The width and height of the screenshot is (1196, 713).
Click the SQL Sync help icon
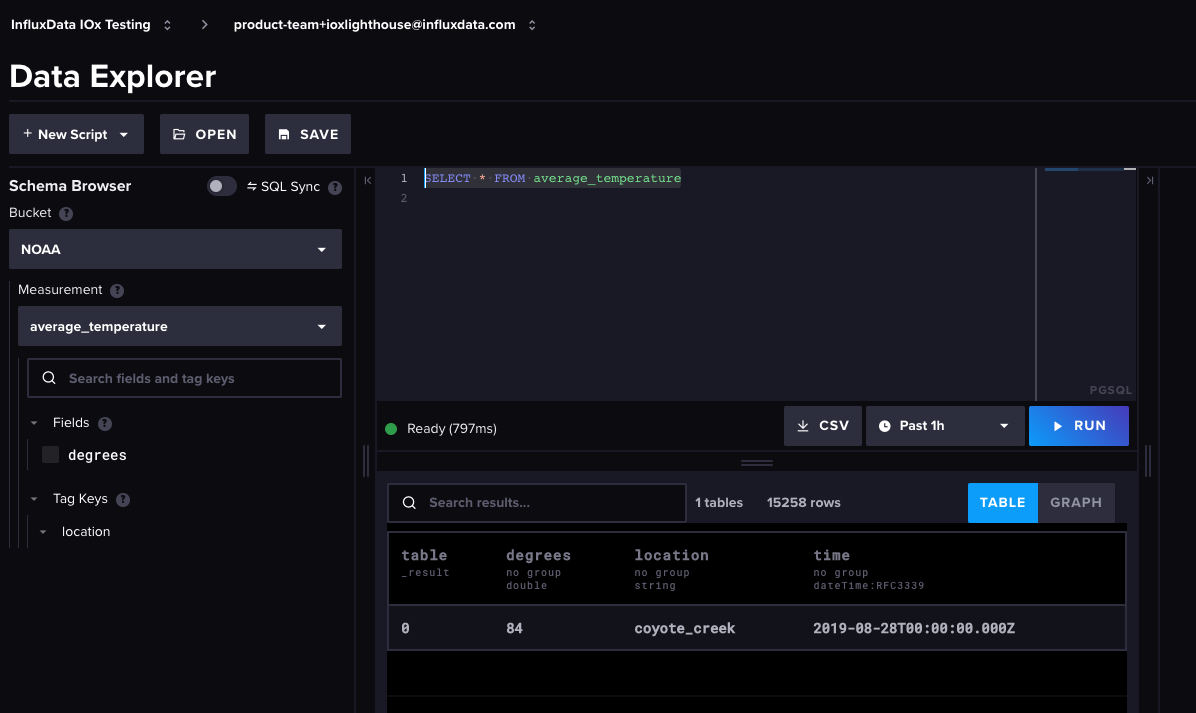(x=335, y=186)
